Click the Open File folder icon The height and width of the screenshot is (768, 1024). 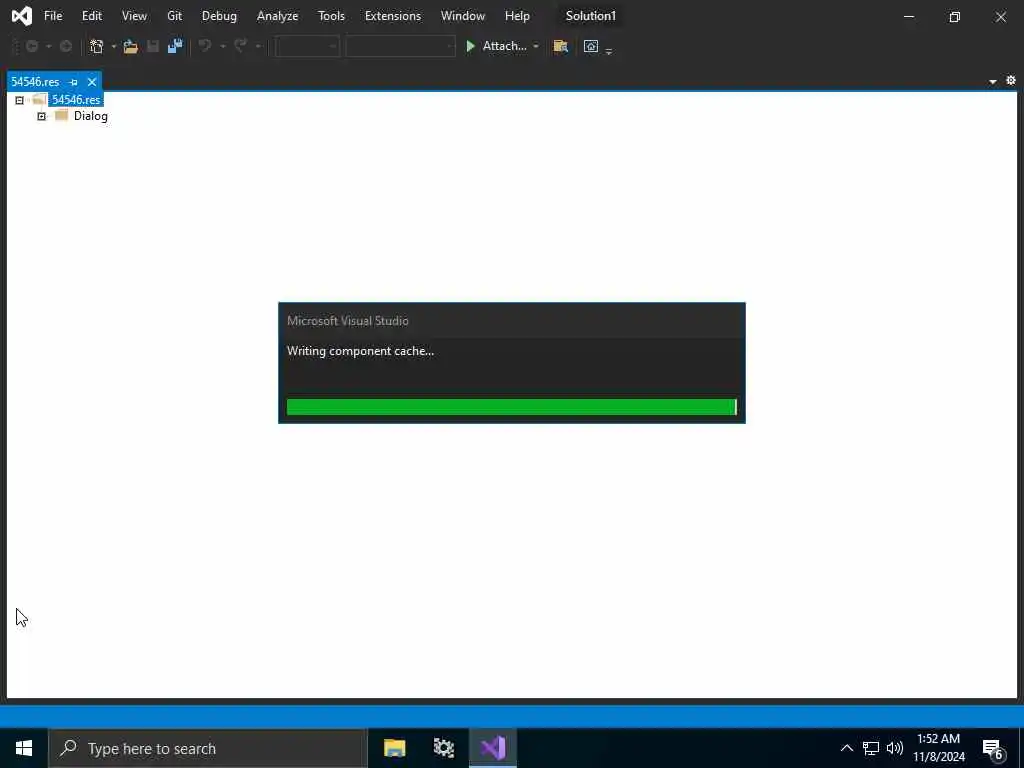click(x=131, y=46)
